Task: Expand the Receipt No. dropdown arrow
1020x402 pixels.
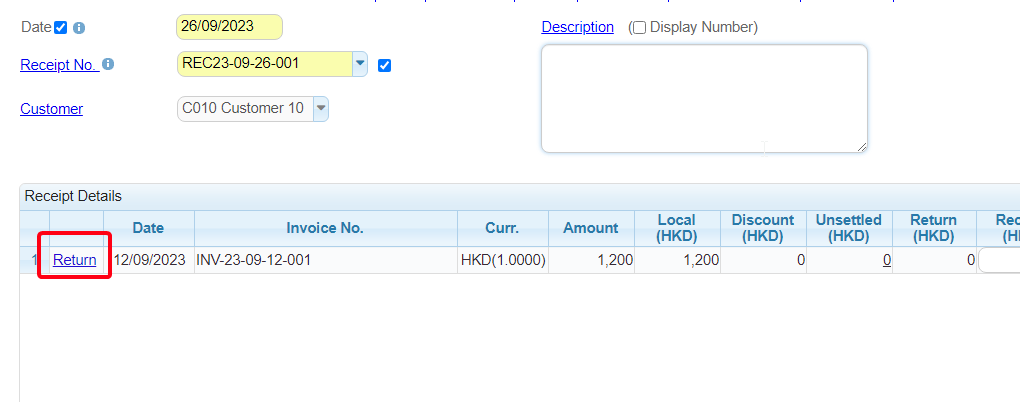Action: (360, 64)
